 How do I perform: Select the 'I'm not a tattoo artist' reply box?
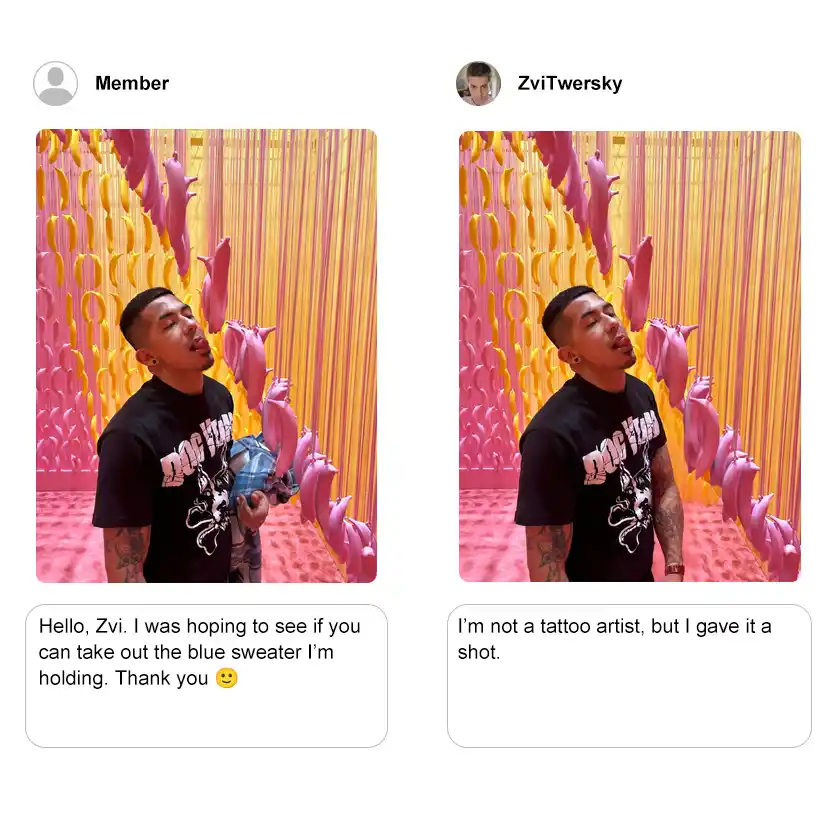click(x=629, y=676)
